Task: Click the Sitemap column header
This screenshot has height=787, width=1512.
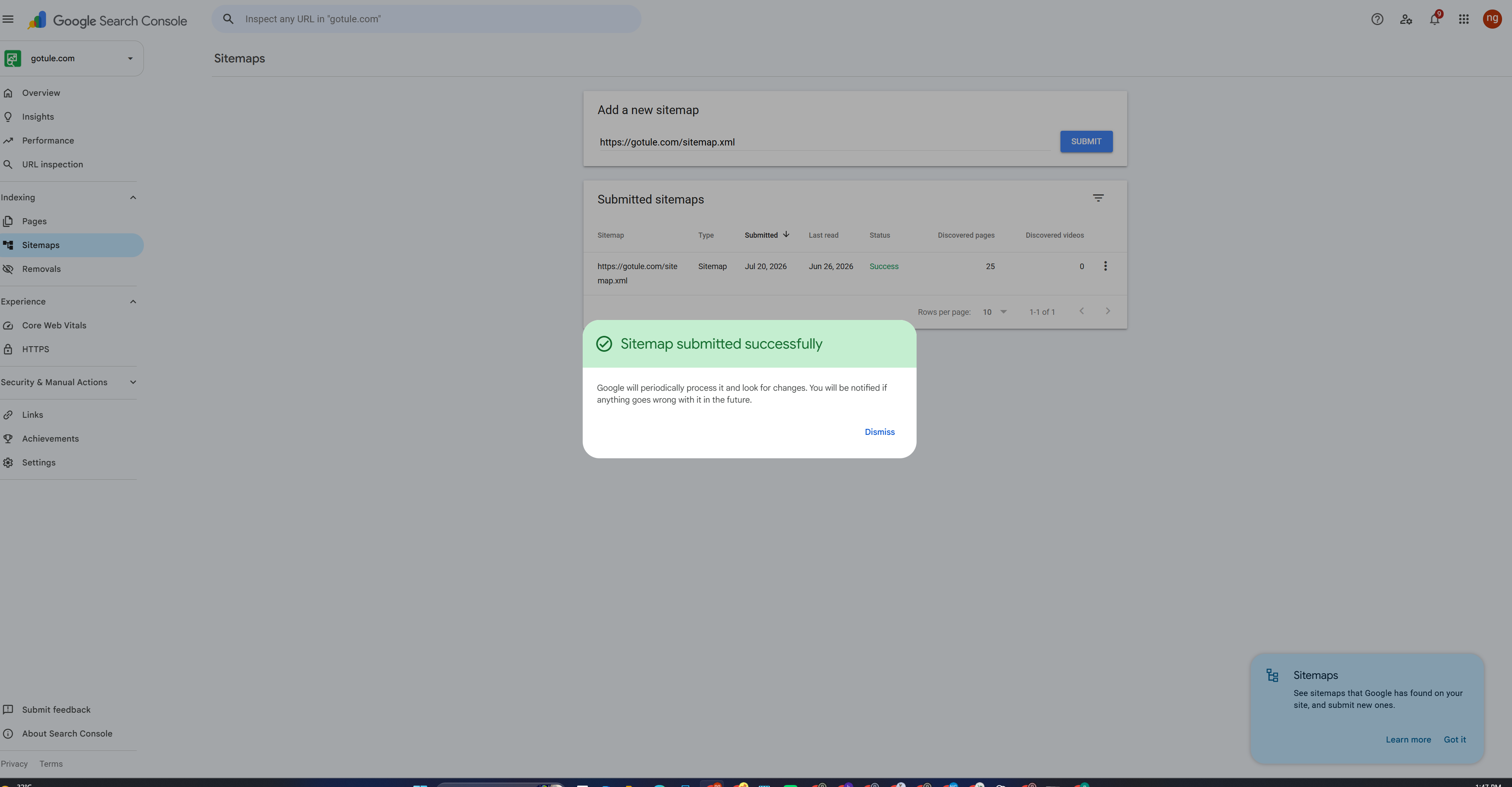Action: point(611,235)
